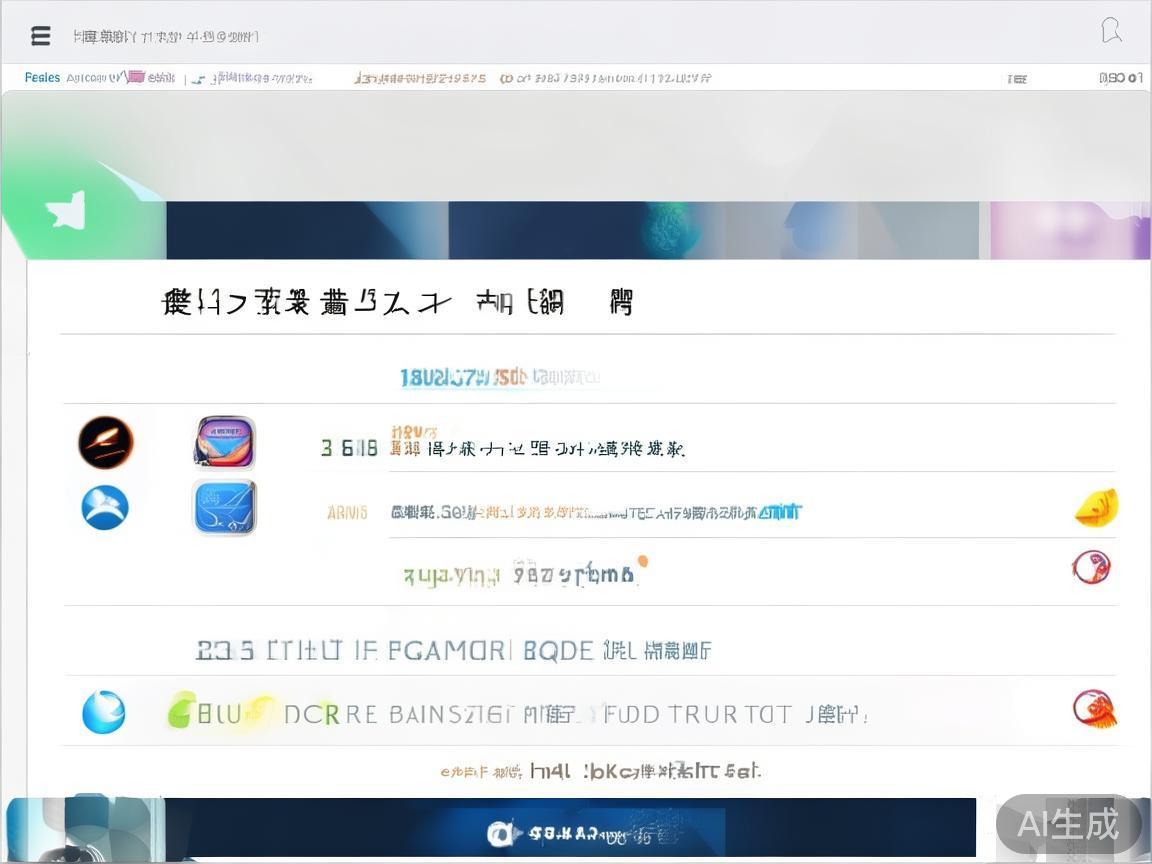Click the bookmark icon in the top bar
Viewport: 1152px width, 864px height.
coord(1112,31)
